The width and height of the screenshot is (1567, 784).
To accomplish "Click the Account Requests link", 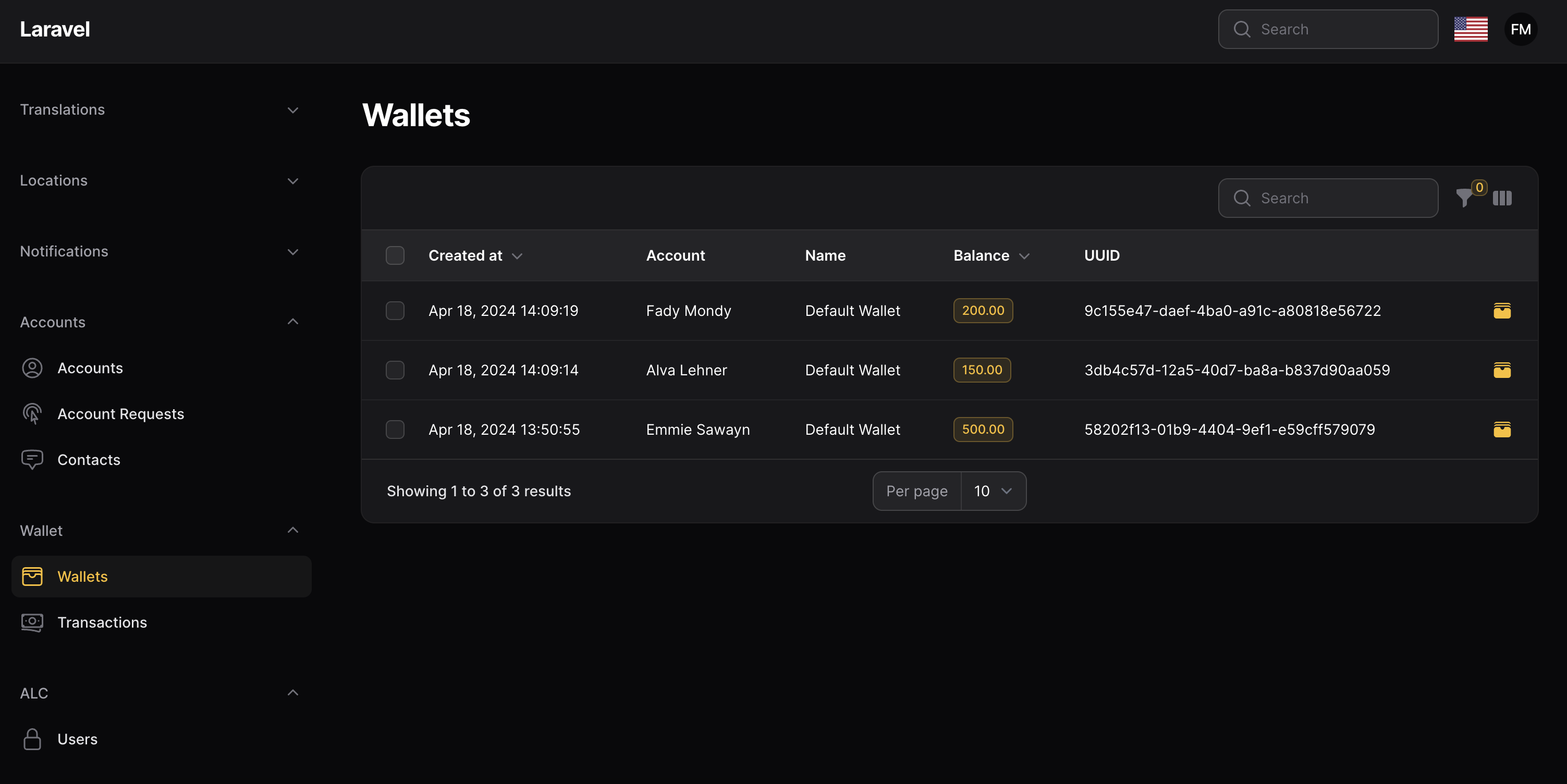I will coord(120,414).
